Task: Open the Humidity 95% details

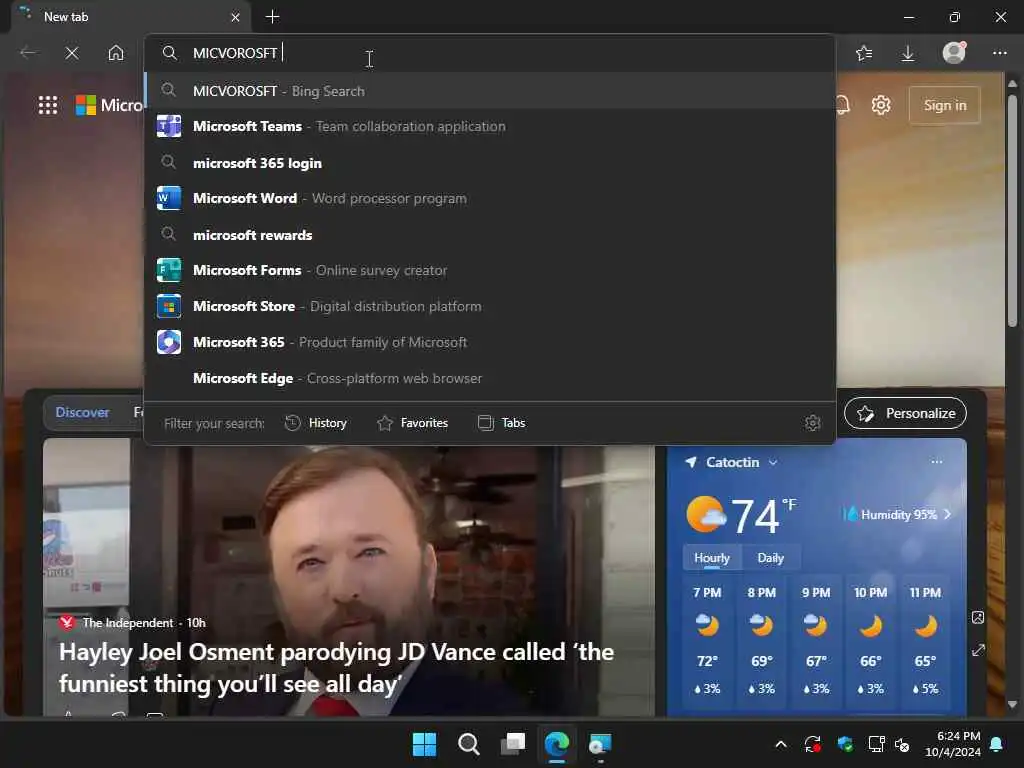Action: tap(897, 515)
